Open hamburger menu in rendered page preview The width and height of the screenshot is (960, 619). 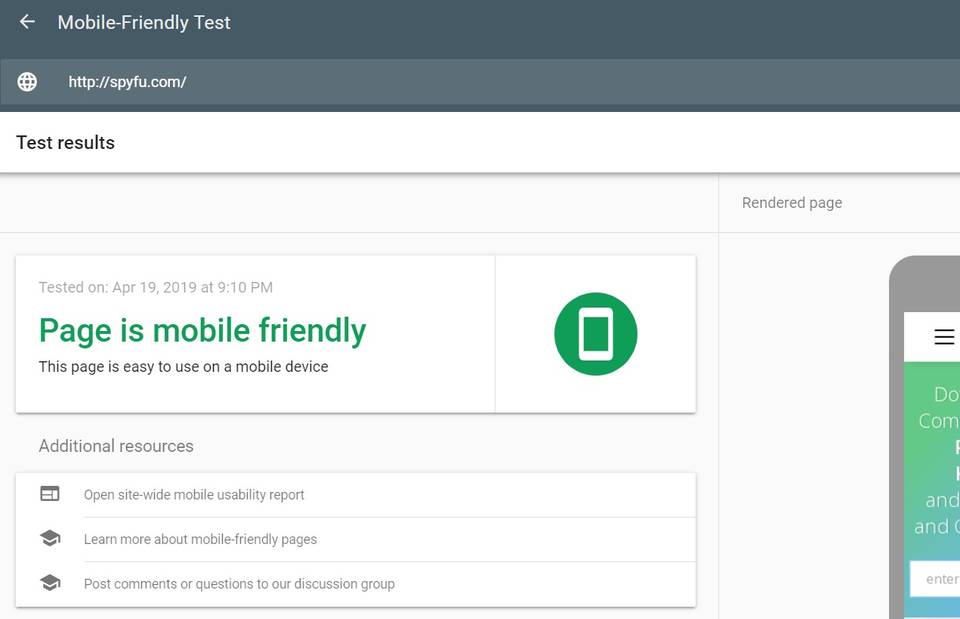[x=944, y=337]
